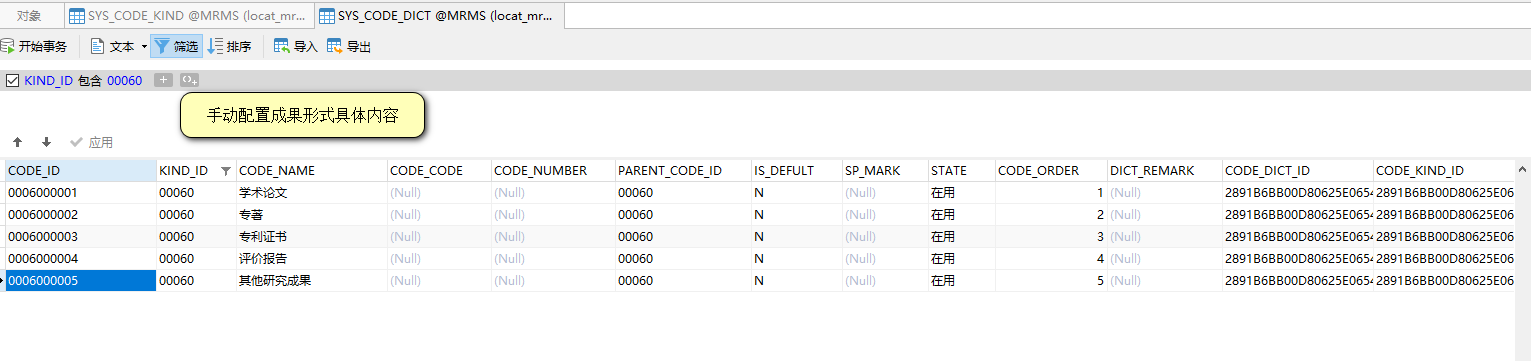The width and height of the screenshot is (1531, 361).
Task: Click the 其他研究成果 cell
Action: pos(311,280)
